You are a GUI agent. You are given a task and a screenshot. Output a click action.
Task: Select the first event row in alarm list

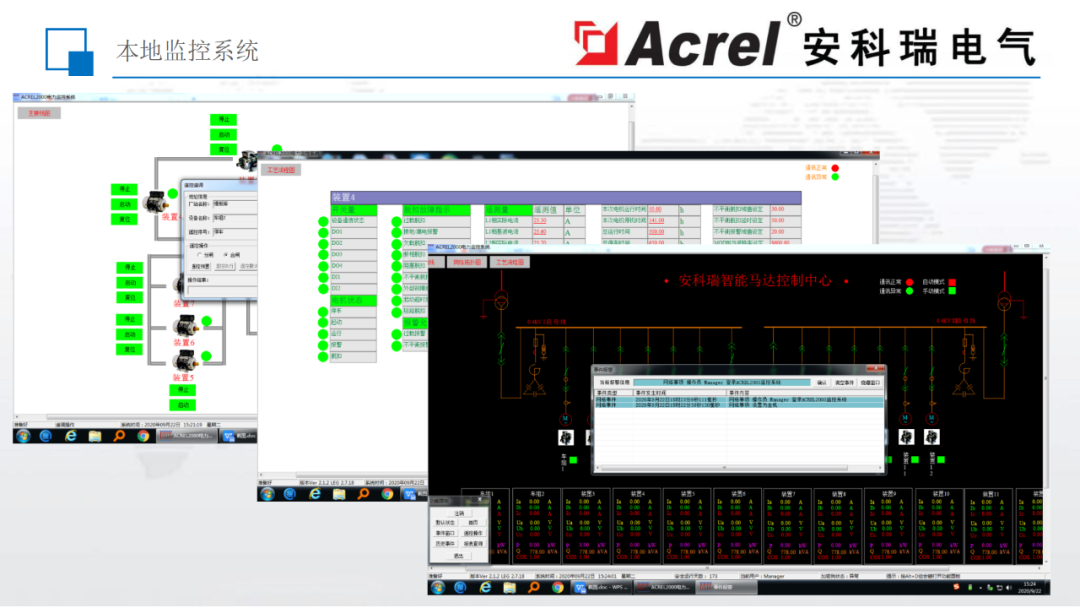(738, 399)
